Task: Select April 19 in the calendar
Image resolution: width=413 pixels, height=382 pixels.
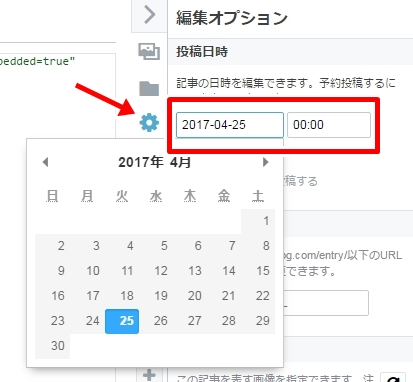Action: [156, 296]
